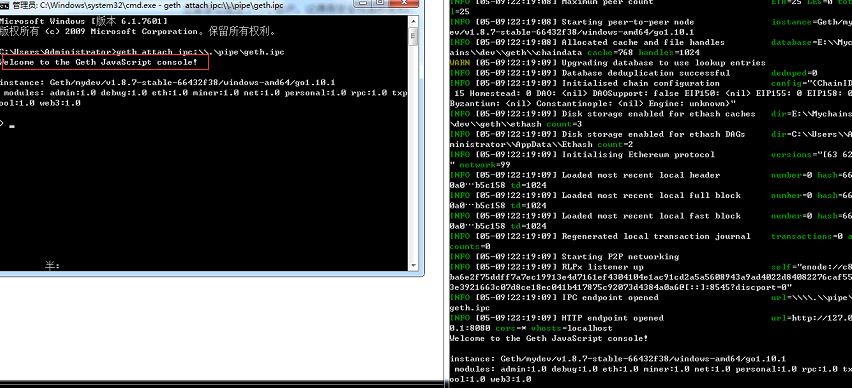Click 'Disk storage enabled for ethash caches'
Screen dimensions: 852x388
point(659,114)
